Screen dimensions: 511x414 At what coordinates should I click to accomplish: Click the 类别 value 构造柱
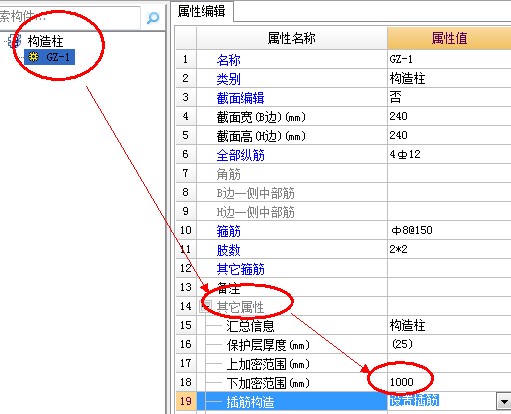click(x=407, y=79)
